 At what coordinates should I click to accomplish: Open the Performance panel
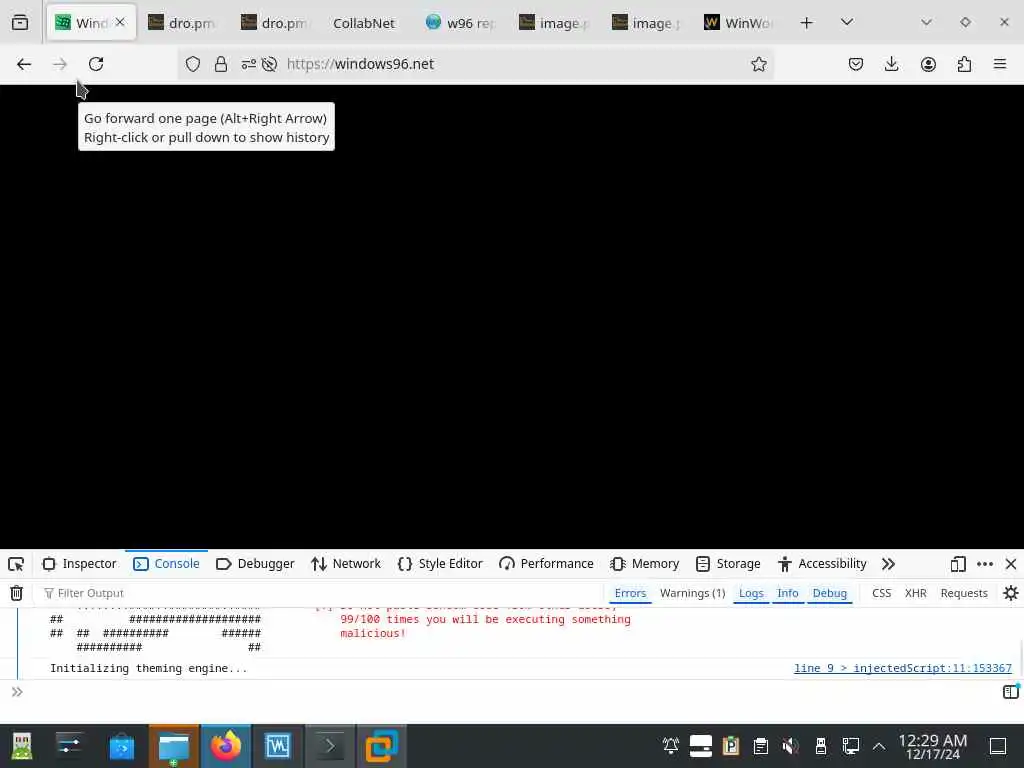click(x=546, y=564)
